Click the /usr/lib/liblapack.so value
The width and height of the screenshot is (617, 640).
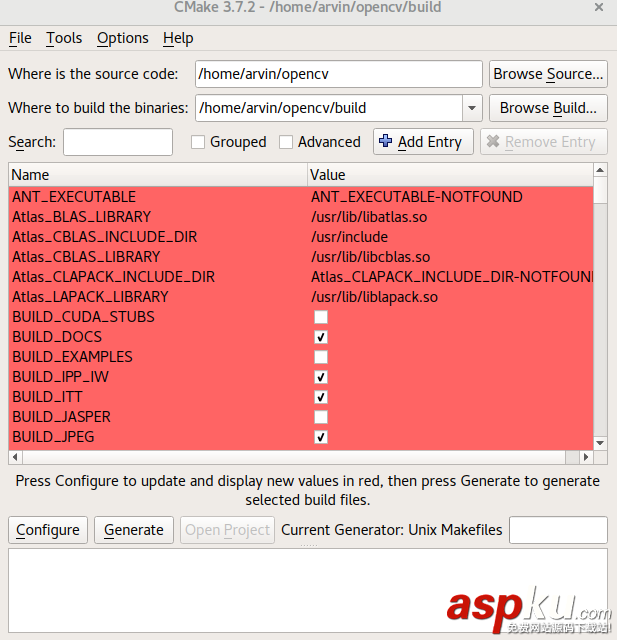(374, 297)
